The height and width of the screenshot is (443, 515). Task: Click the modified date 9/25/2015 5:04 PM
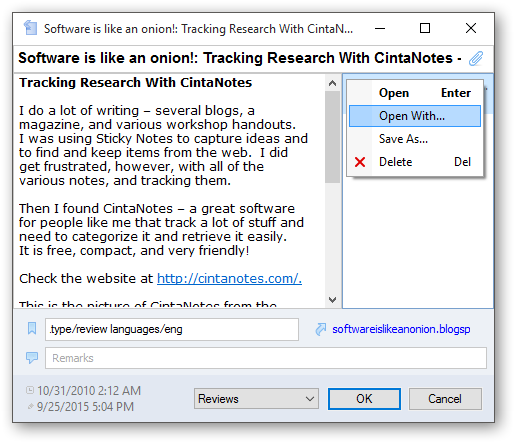(85, 407)
